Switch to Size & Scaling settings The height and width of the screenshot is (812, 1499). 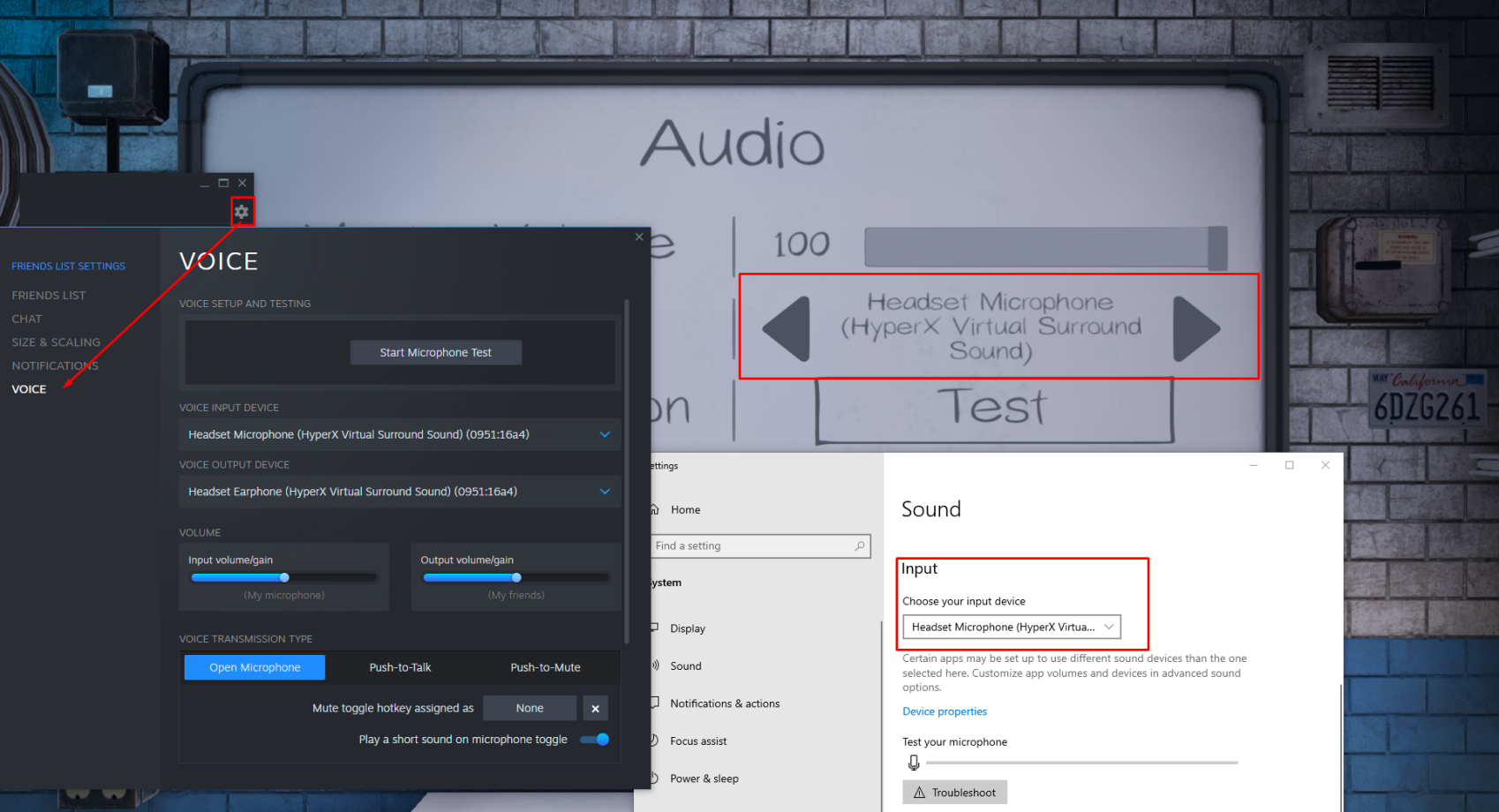[56, 342]
